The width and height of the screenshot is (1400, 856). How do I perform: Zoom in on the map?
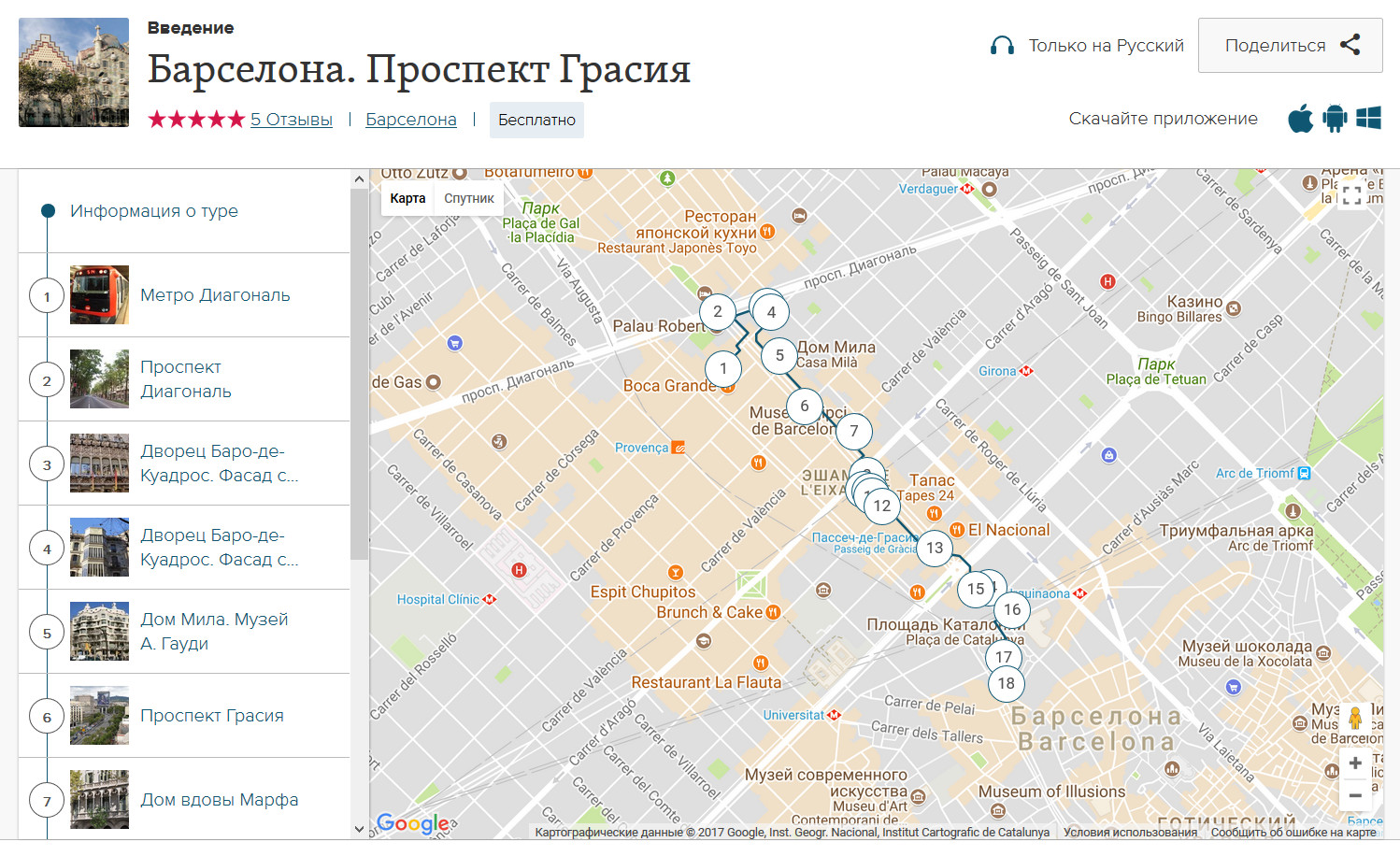[1355, 763]
